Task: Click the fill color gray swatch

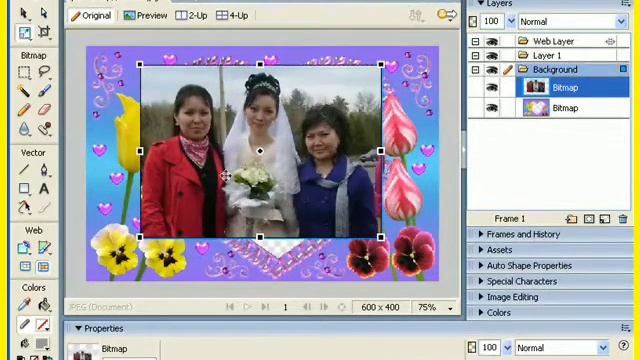Action: coord(42,343)
